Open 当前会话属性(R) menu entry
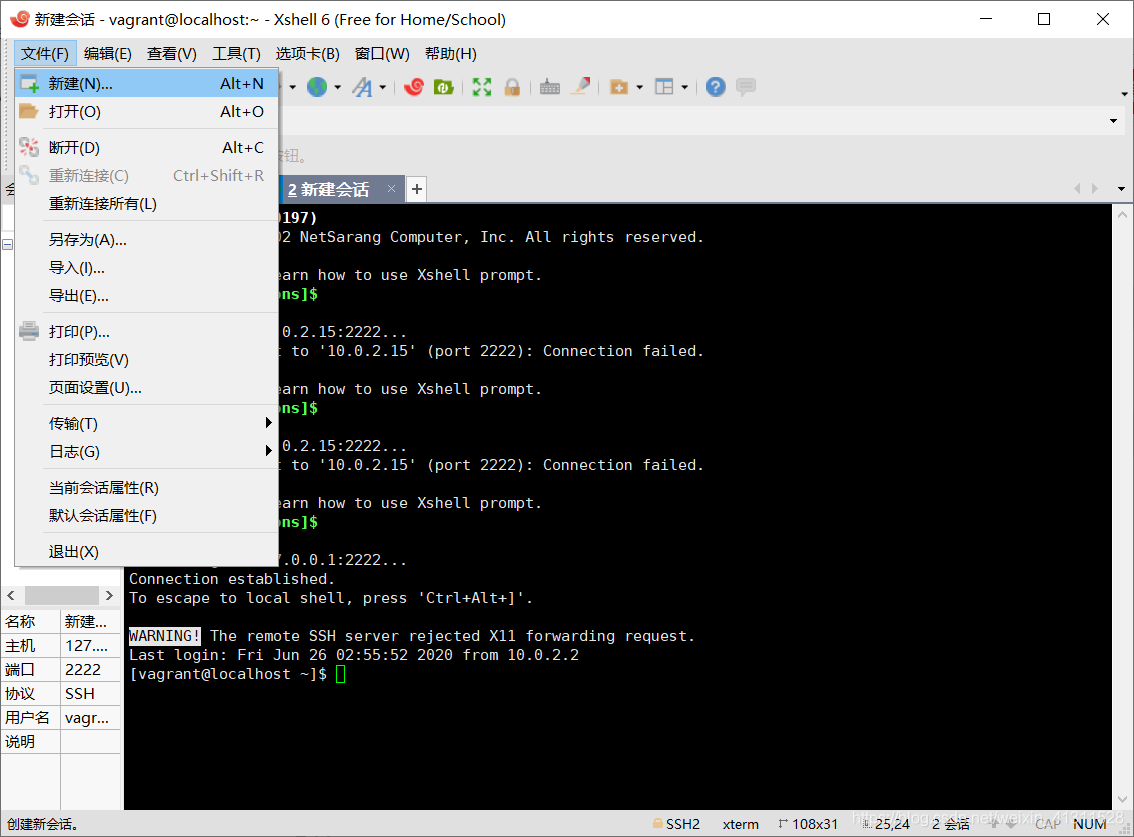Image resolution: width=1134 pixels, height=837 pixels. 147,488
